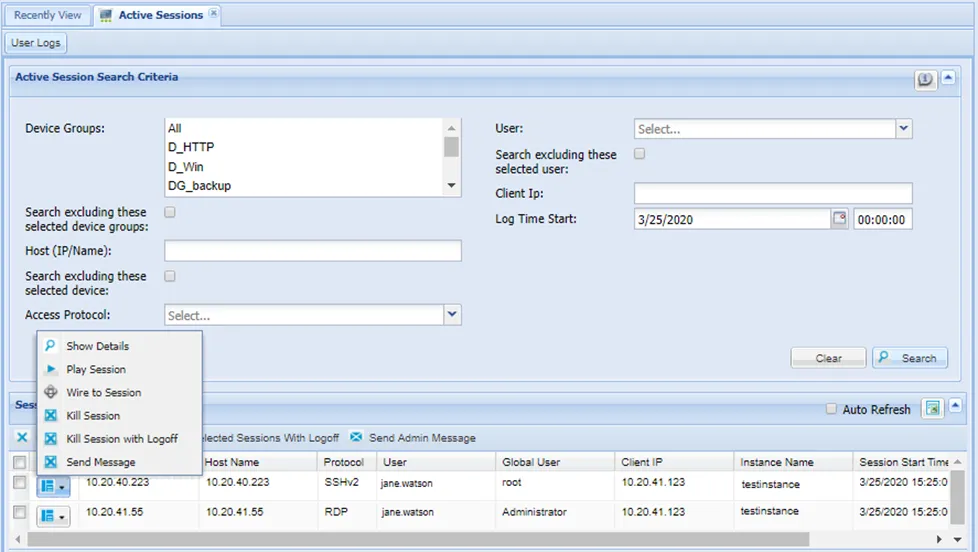Switch to Recently View tab
The image size is (978, 552).
(x=47, y=15)
